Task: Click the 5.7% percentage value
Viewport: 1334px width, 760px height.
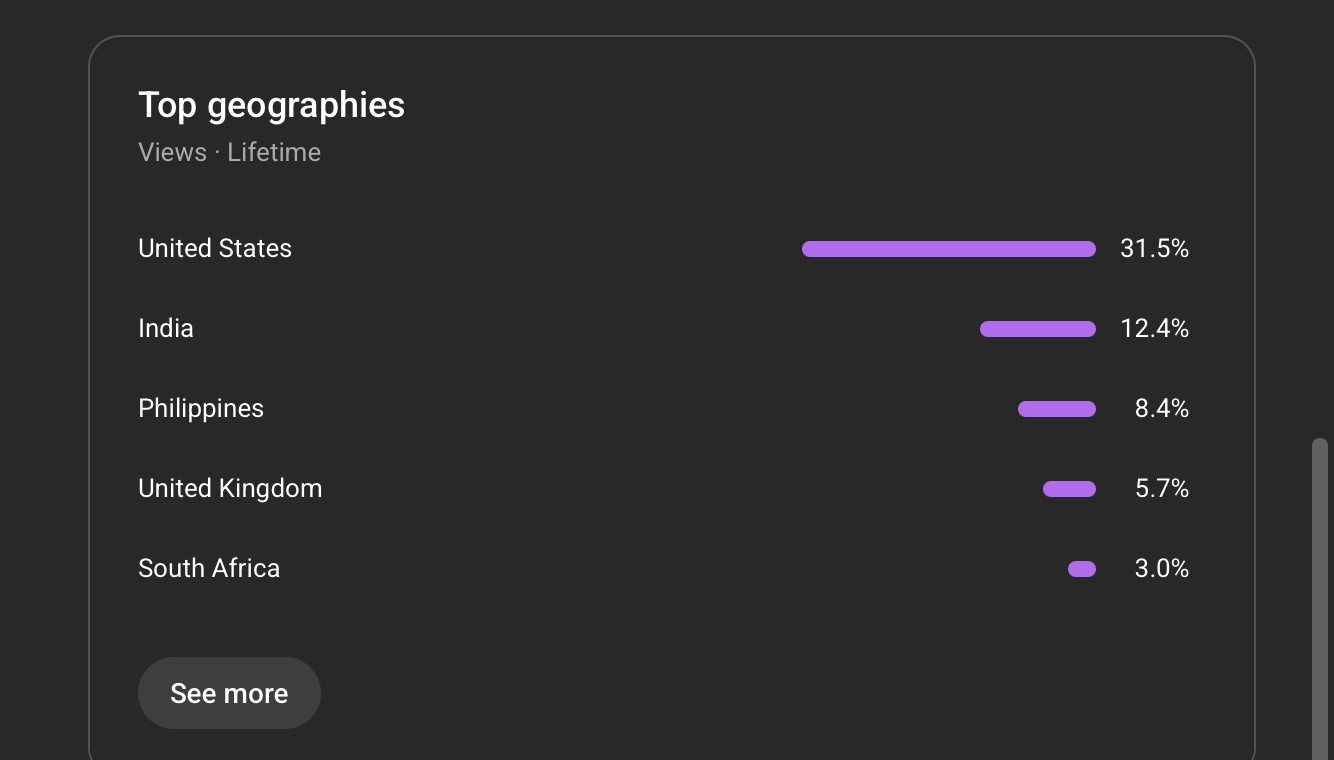Action: [x=1161, y=489]
